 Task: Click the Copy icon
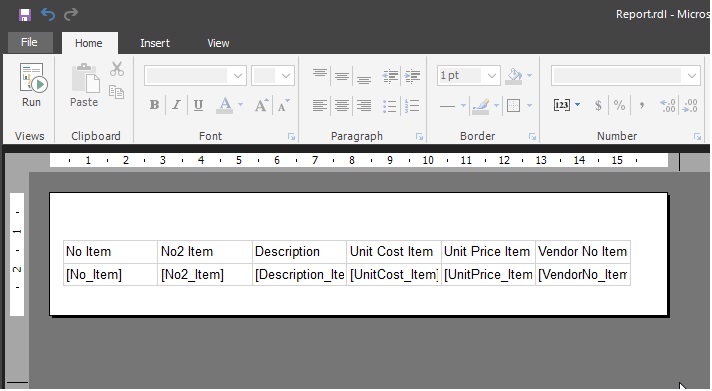point(117,92)
